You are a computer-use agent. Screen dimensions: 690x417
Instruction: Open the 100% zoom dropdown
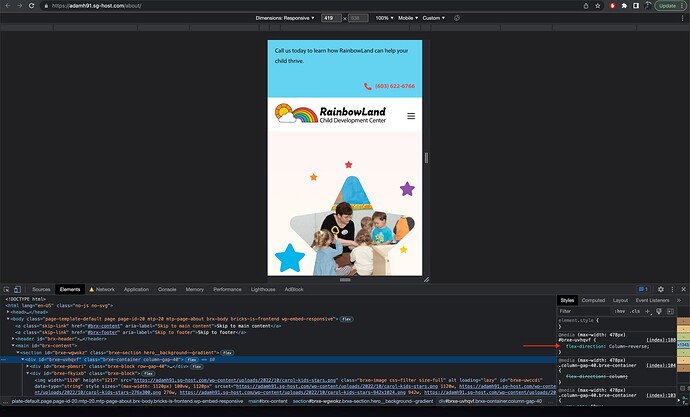coord(384,18)
